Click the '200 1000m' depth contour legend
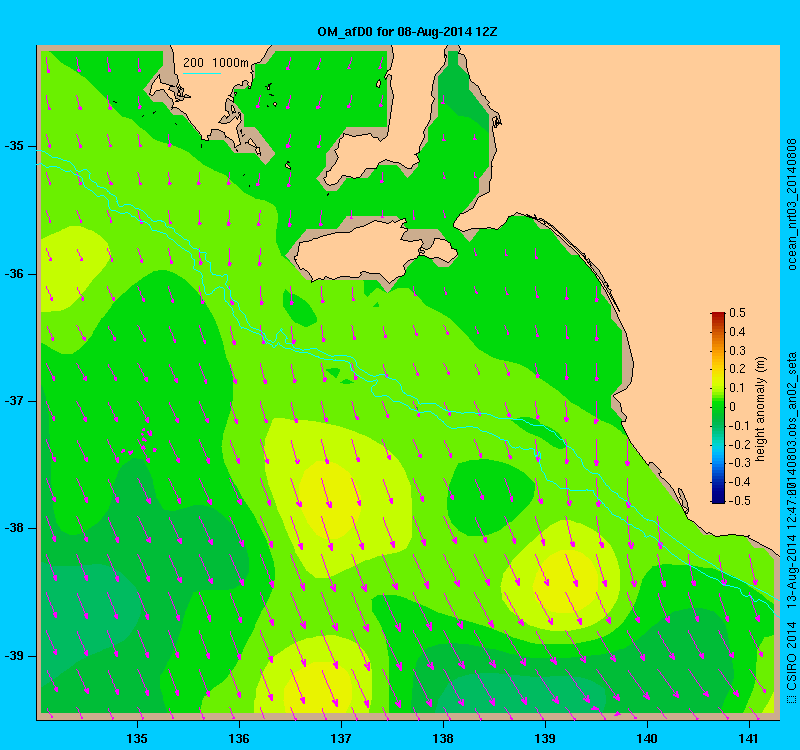 pyautogui.click(x=216, y=63)
